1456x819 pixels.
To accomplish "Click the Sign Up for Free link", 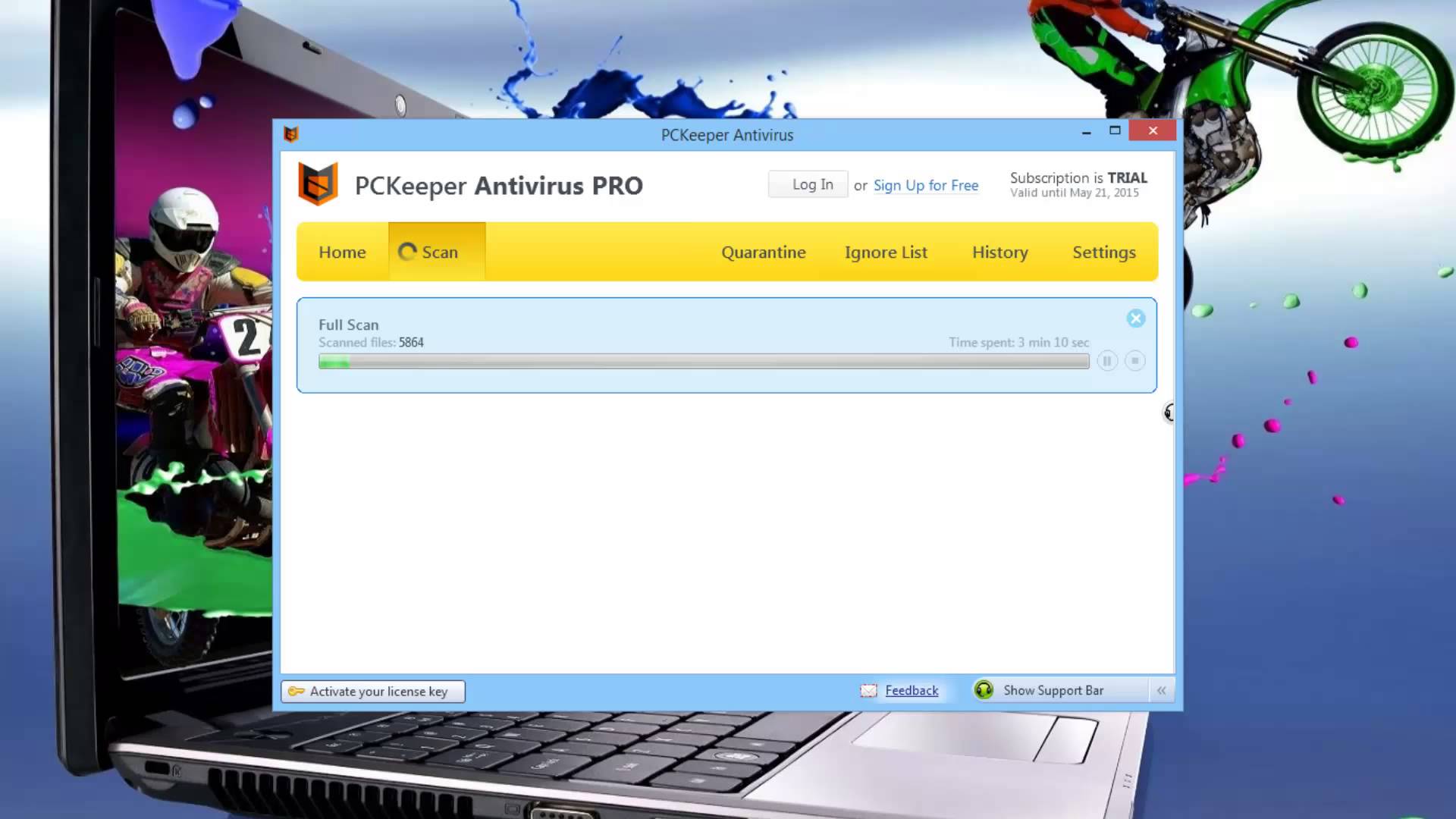I will pos(925,185).
